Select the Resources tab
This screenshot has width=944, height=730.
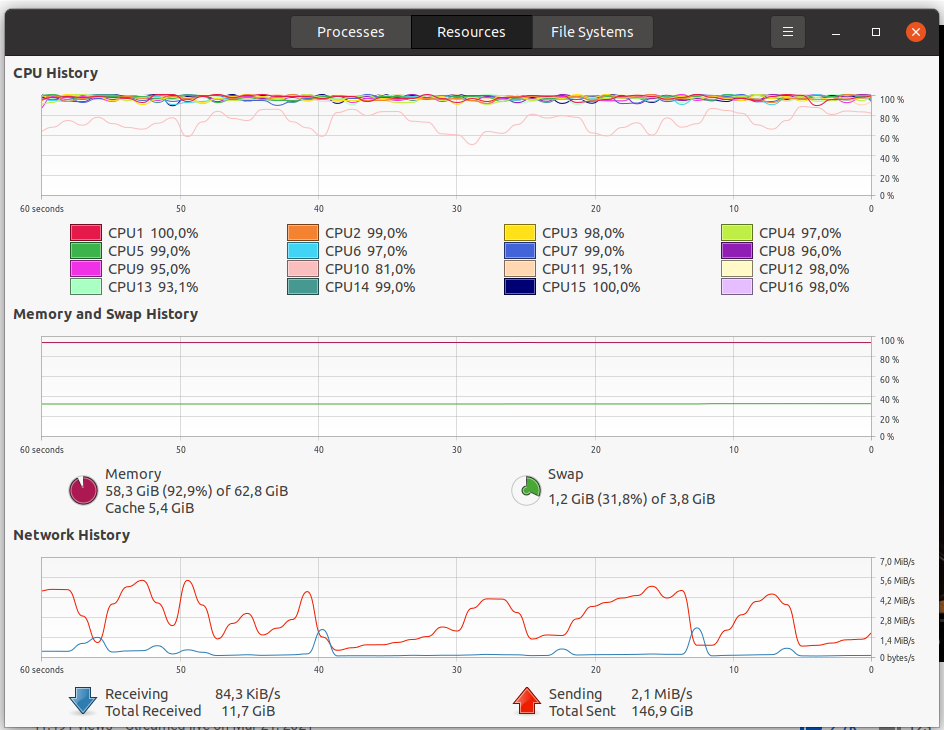[471, 32]
